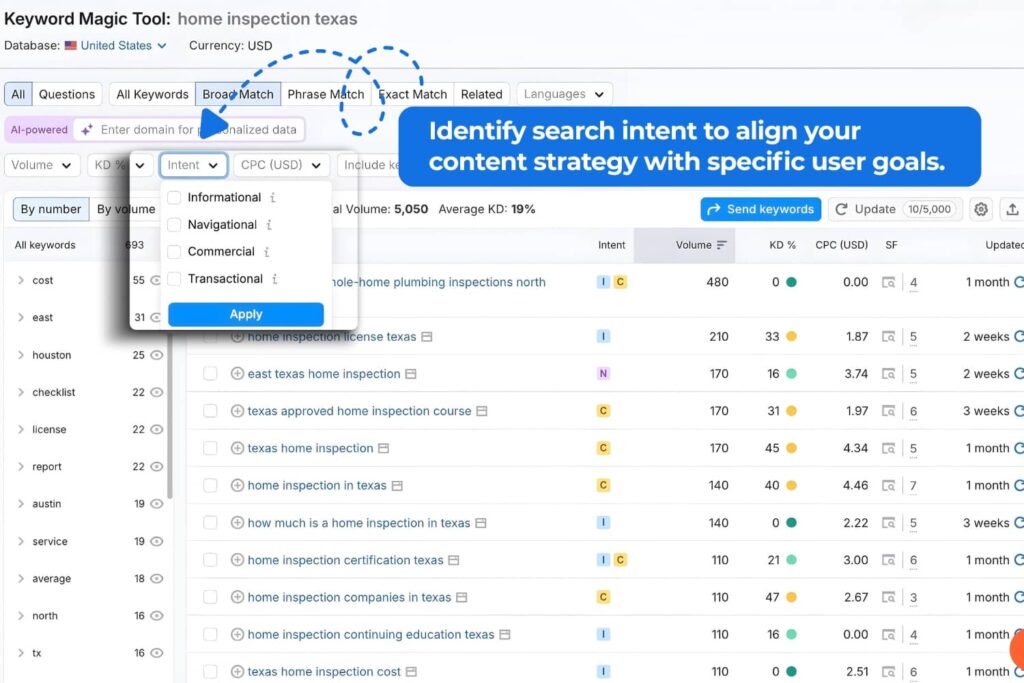Switch to the Questions tab

[x=66, y=93]
